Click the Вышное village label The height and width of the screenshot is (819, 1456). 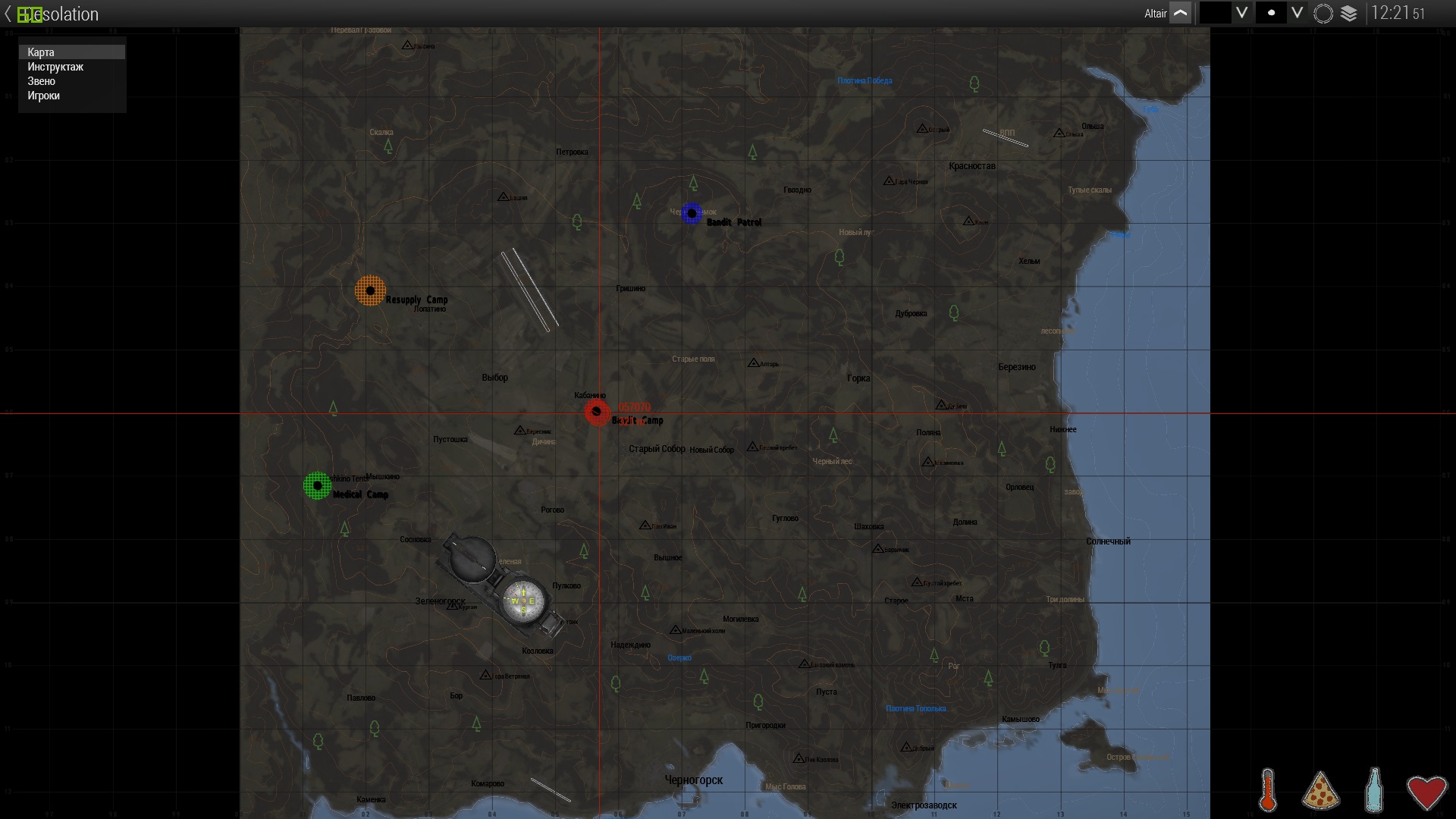point(667,558)
